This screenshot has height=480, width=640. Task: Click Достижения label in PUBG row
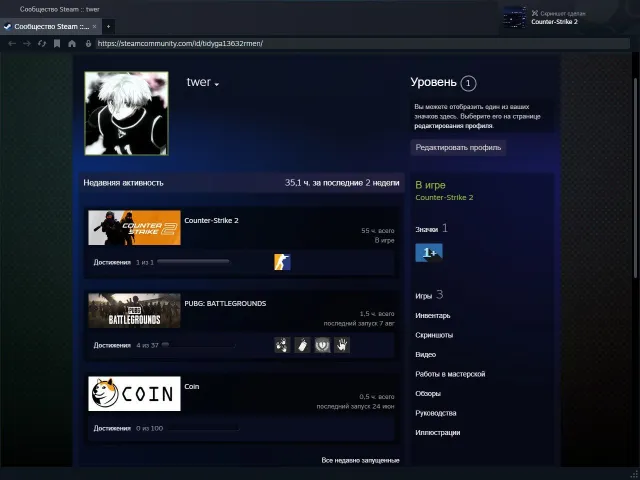[x=112, y=345]
